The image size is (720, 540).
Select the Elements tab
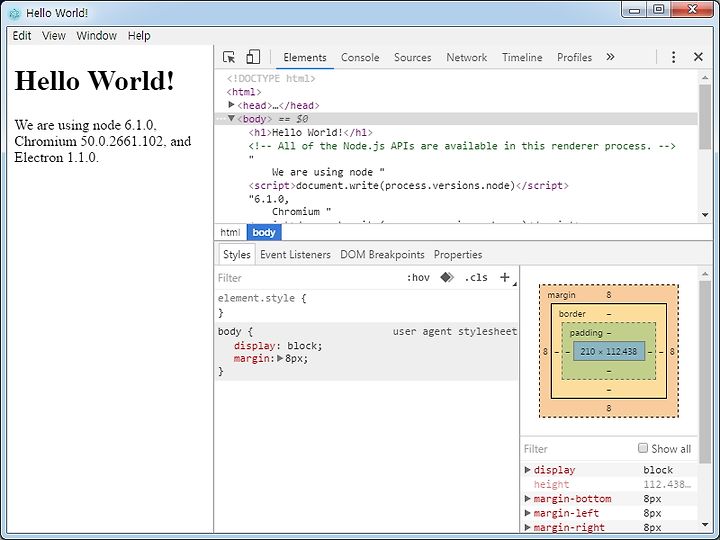tap(305, 57)
